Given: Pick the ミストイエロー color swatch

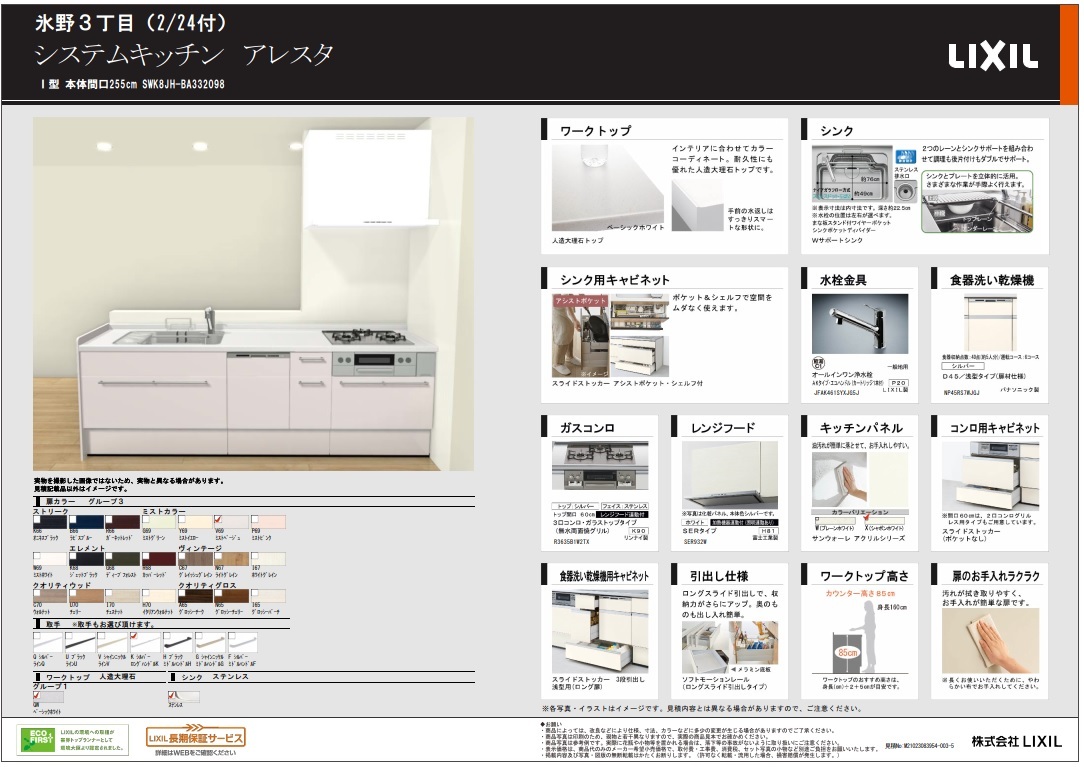Looking at the screenshot, I should click(x=196, y=522).
